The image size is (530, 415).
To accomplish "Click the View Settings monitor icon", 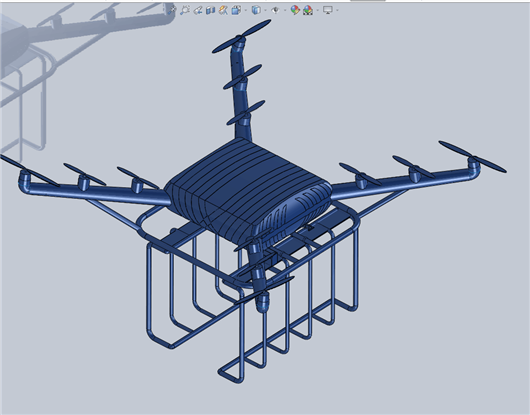I will pyautogui.click(x=328, y=10).
